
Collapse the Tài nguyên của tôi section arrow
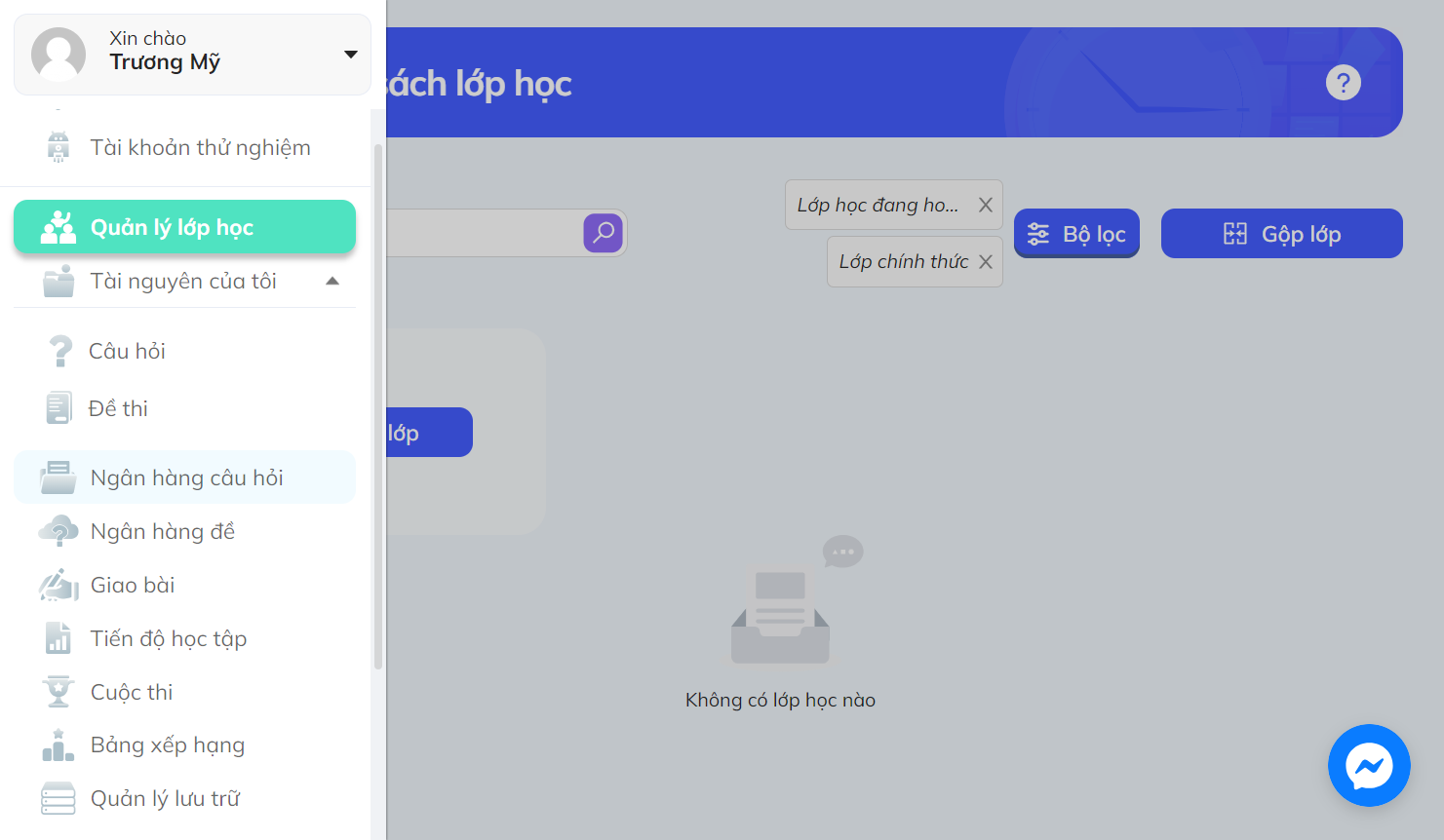332,281
